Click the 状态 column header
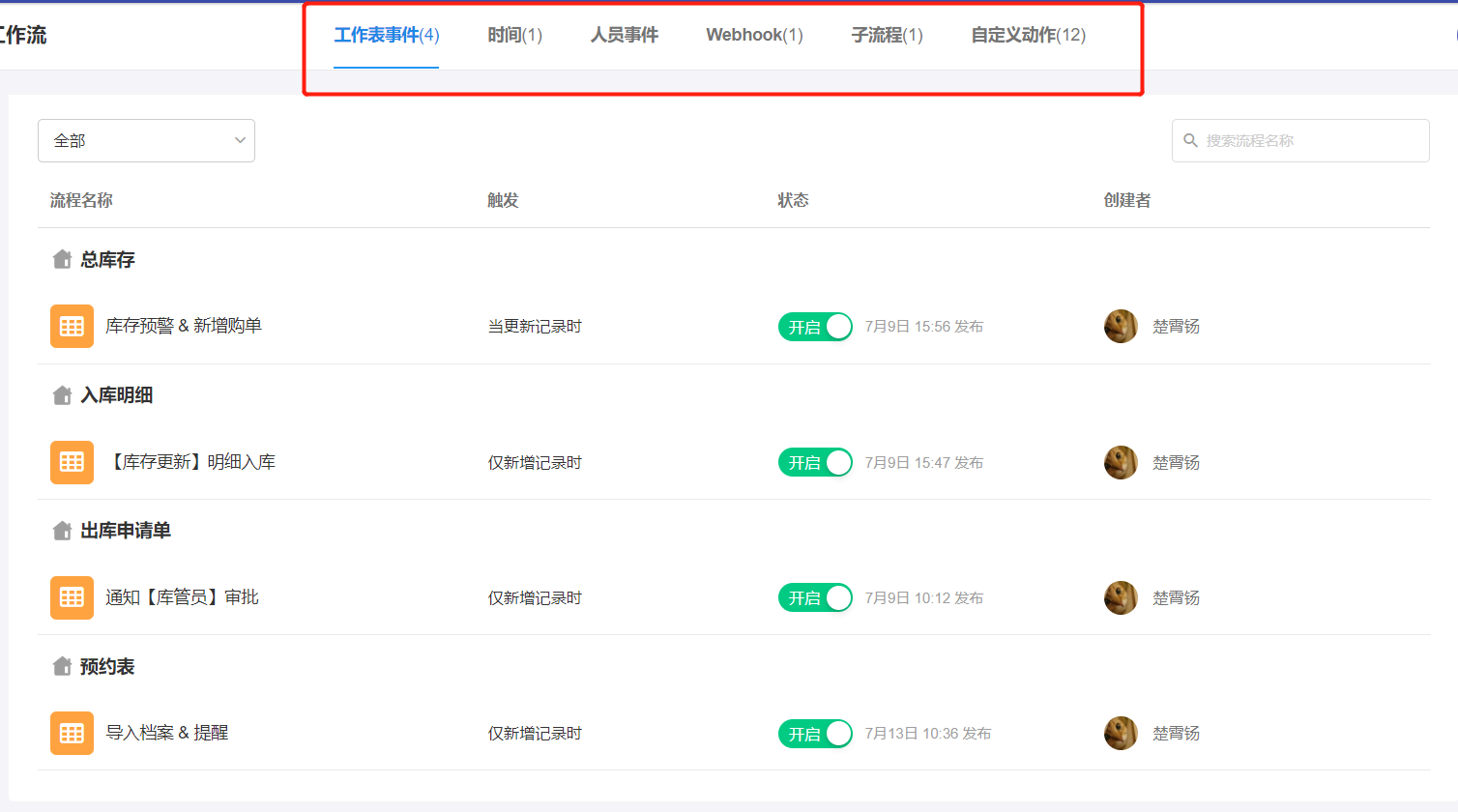 793,200
